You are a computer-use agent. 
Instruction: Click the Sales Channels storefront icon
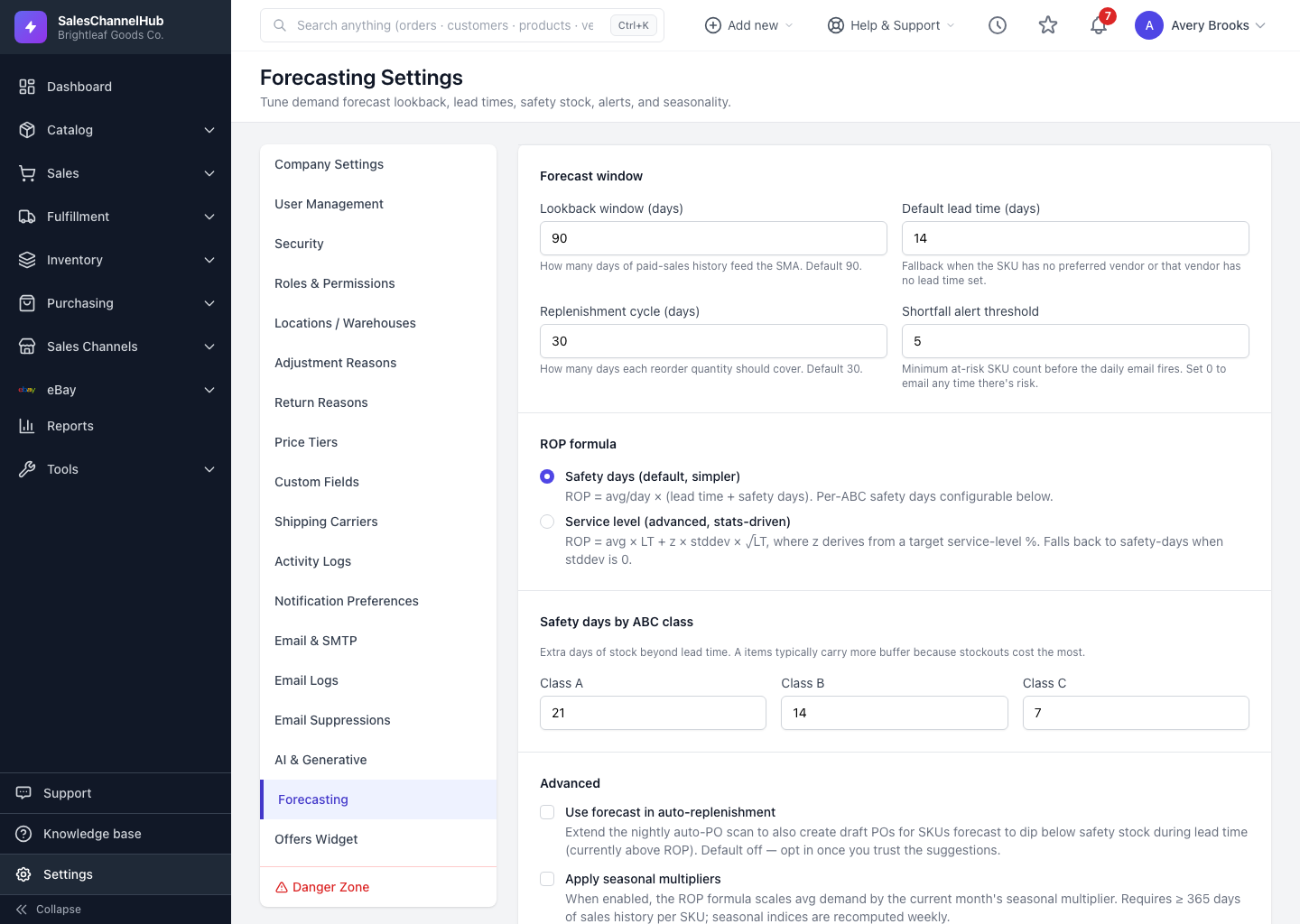pyautogui.click(x=27, y=346)
